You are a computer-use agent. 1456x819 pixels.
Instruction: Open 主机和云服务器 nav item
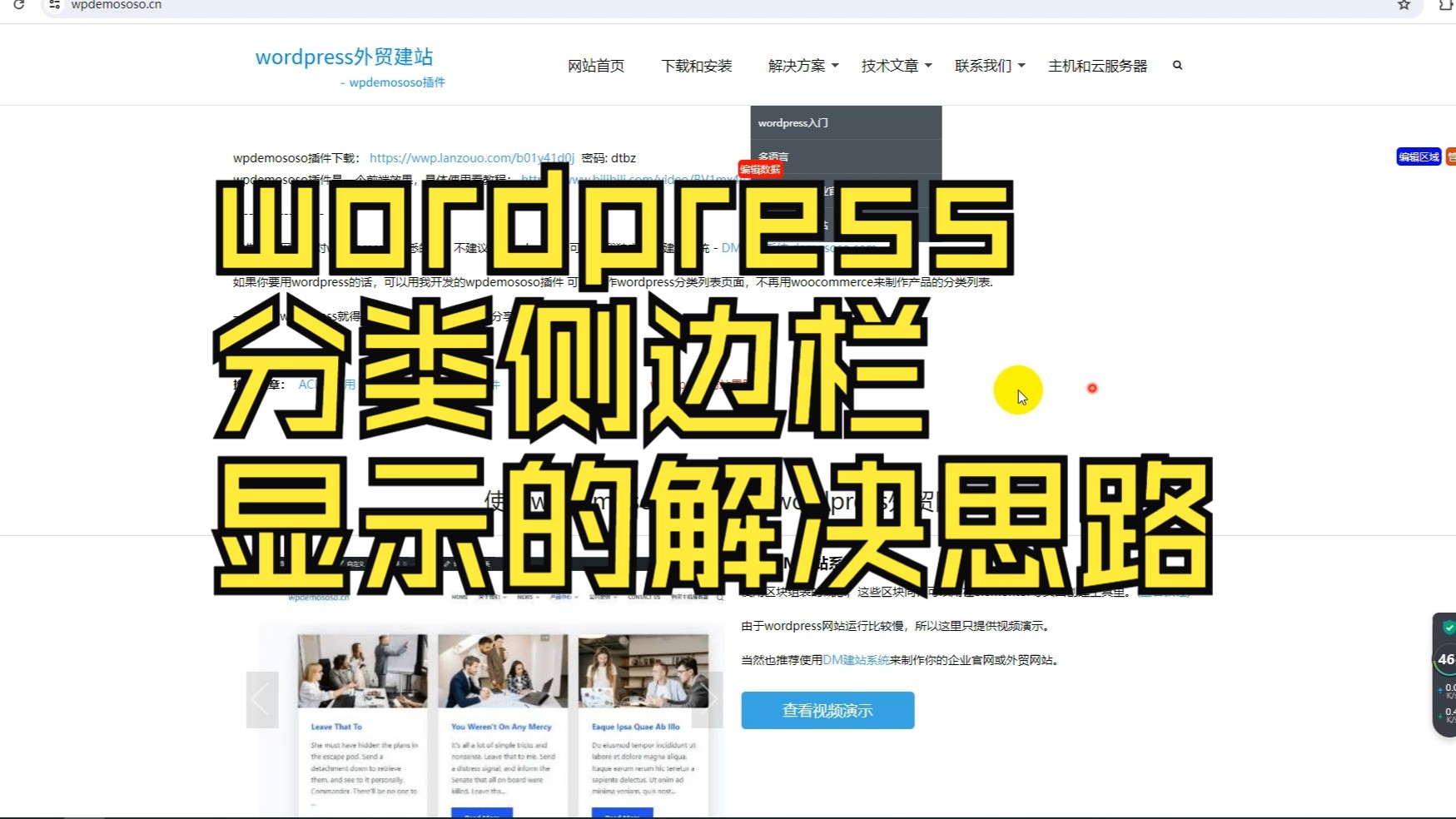1097,66
